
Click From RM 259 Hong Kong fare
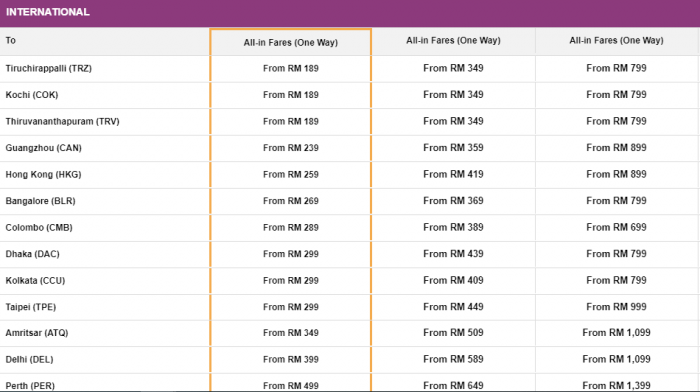point(291,175)
